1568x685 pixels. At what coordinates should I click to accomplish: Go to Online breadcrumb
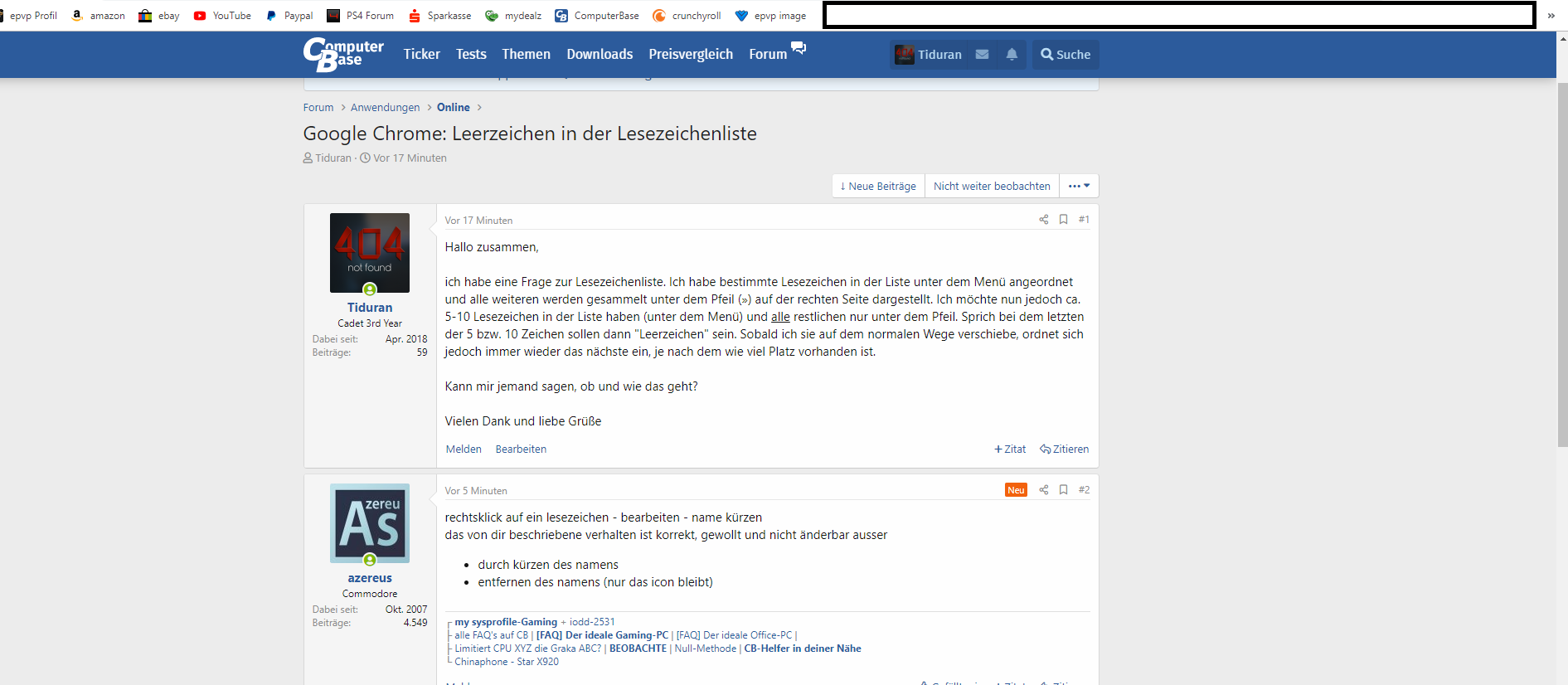click(x=453, y=108)
